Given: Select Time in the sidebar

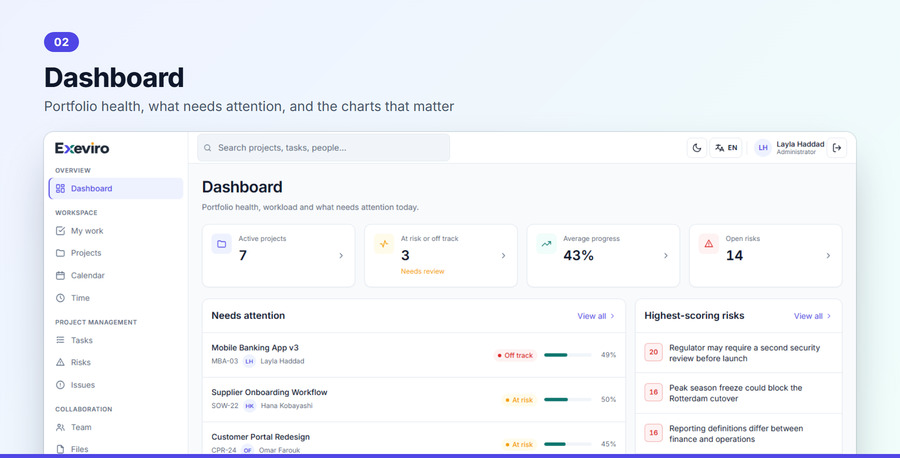Looking at the screenshot, I should click(116, 298).
